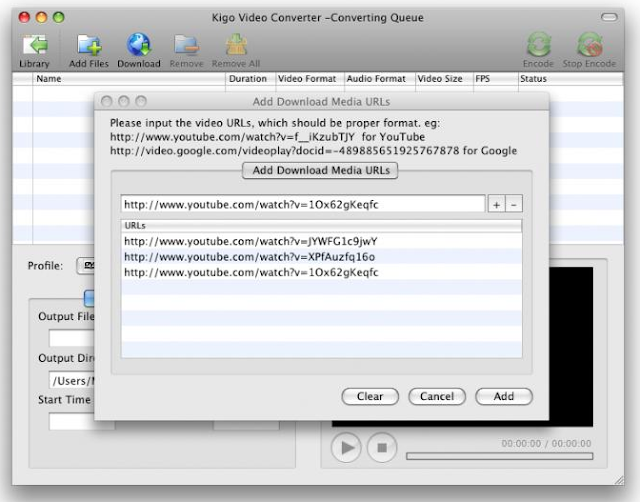
Task: Add URL with the plus button
Action: click(x=496, y=204)
